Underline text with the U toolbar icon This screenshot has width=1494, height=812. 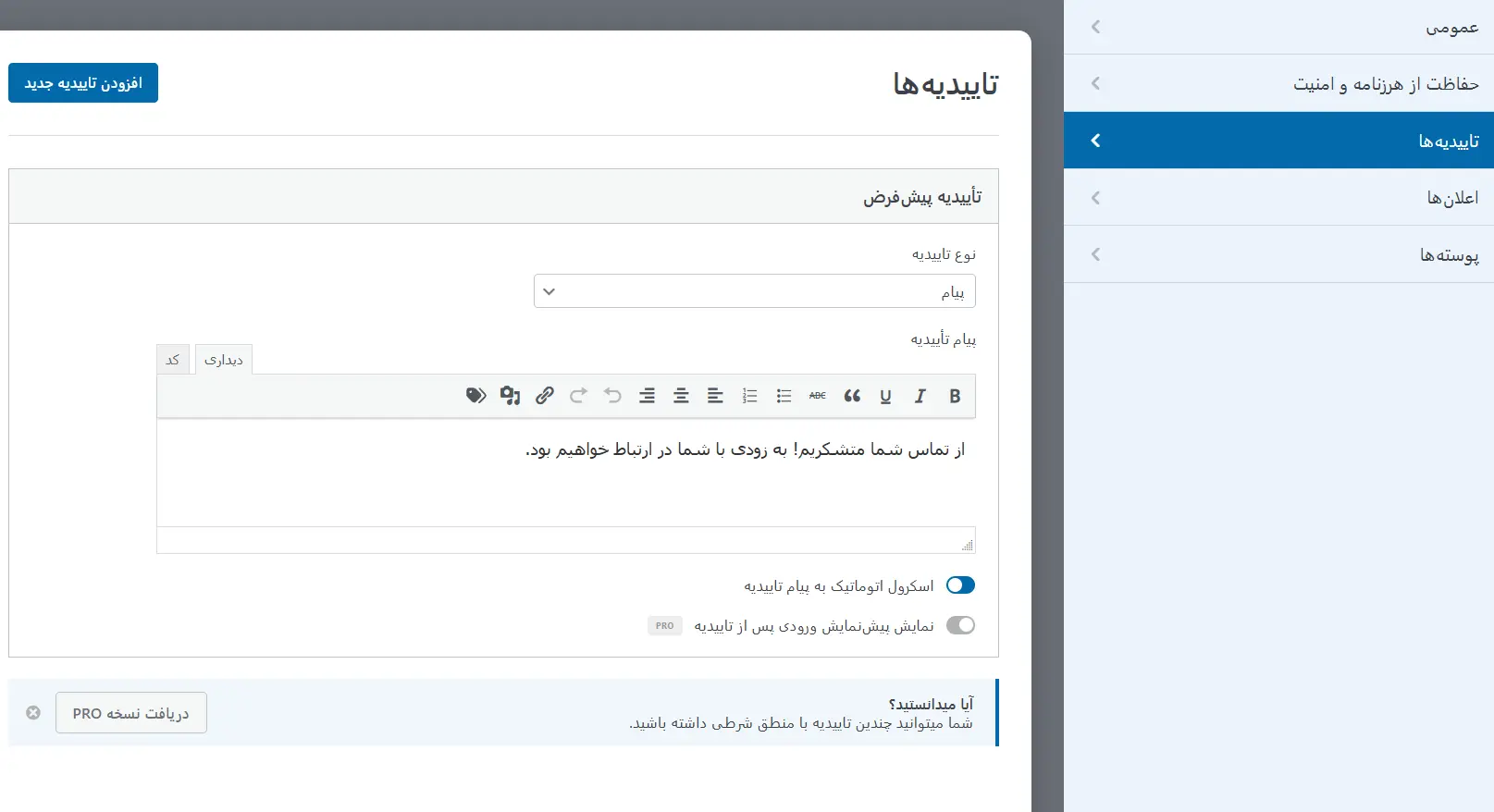(885, 396)
